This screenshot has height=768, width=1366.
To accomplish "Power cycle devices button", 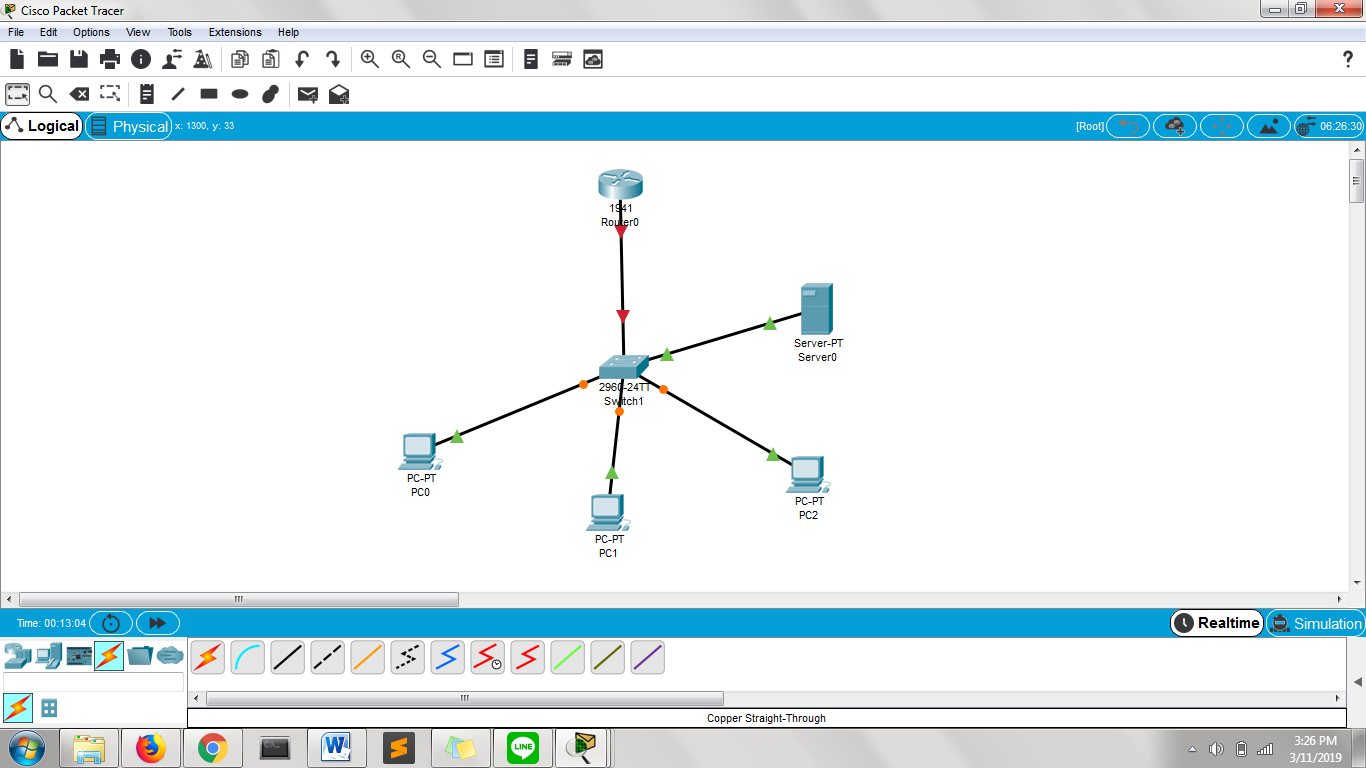I will (x=111, y=623).
